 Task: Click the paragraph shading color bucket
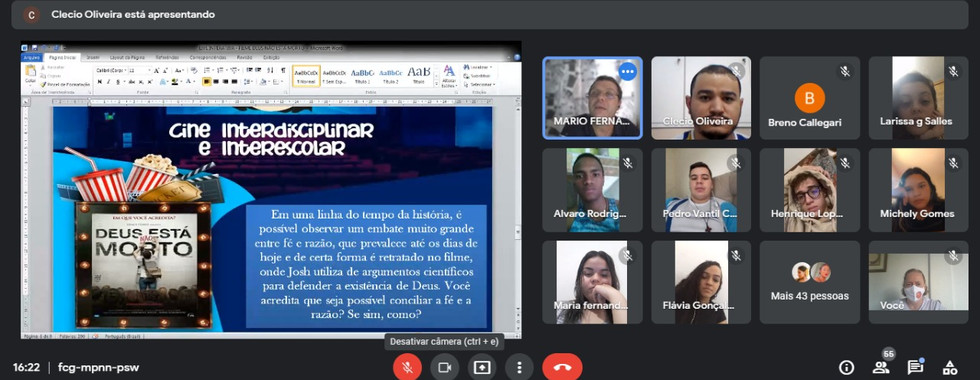(263, 82)
